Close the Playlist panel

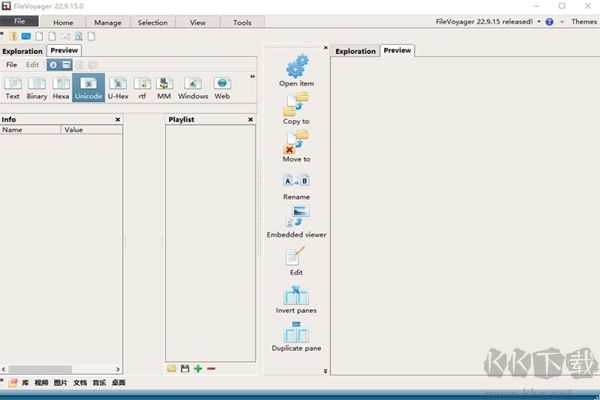251,120
